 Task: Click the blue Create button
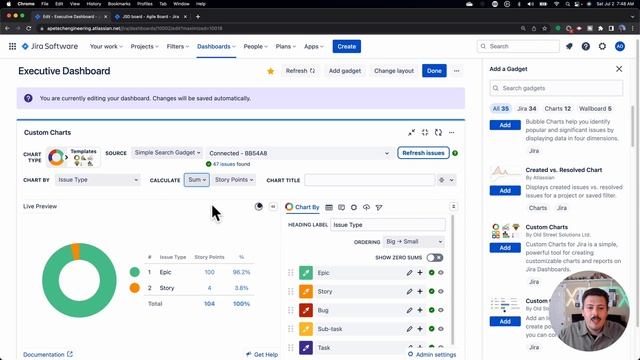(x=347, y=47)
